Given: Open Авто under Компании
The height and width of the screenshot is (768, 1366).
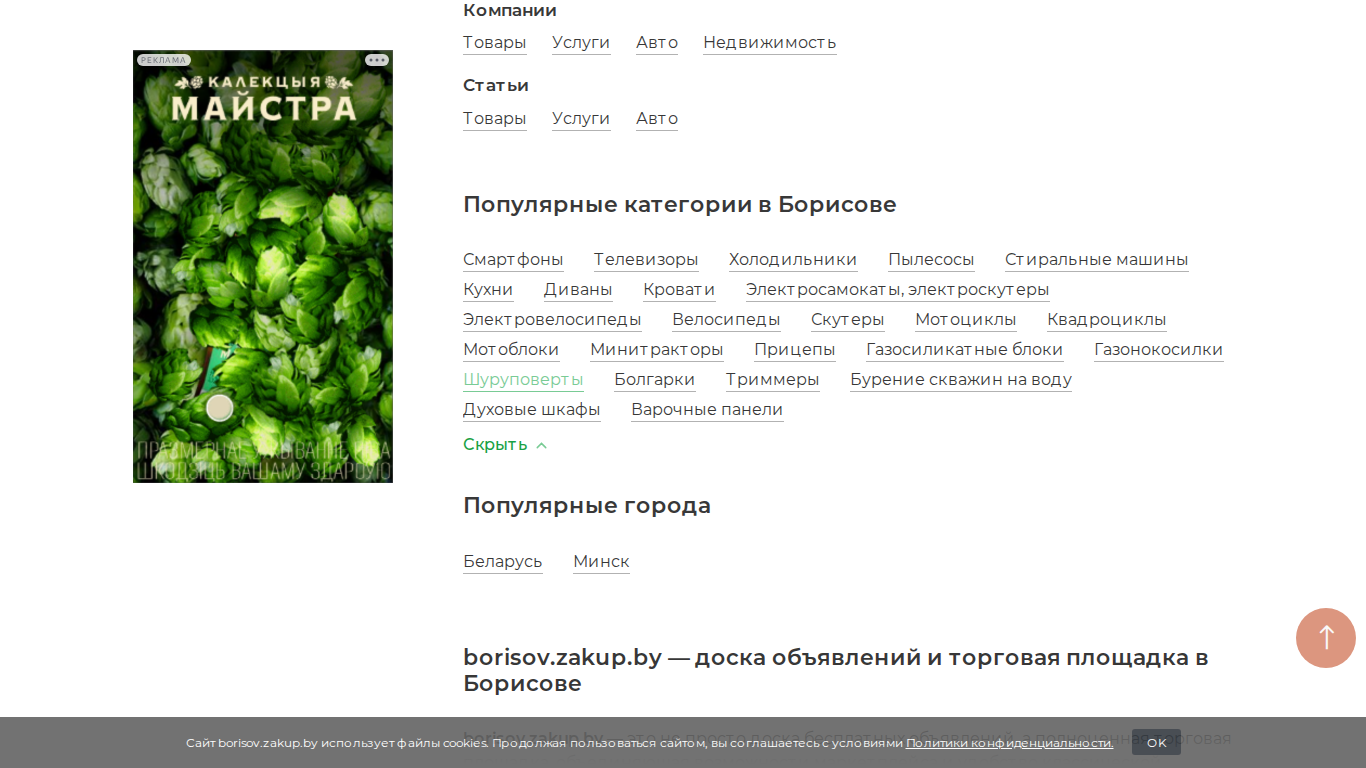Looking at the screenshot, I should coord(657,43).
